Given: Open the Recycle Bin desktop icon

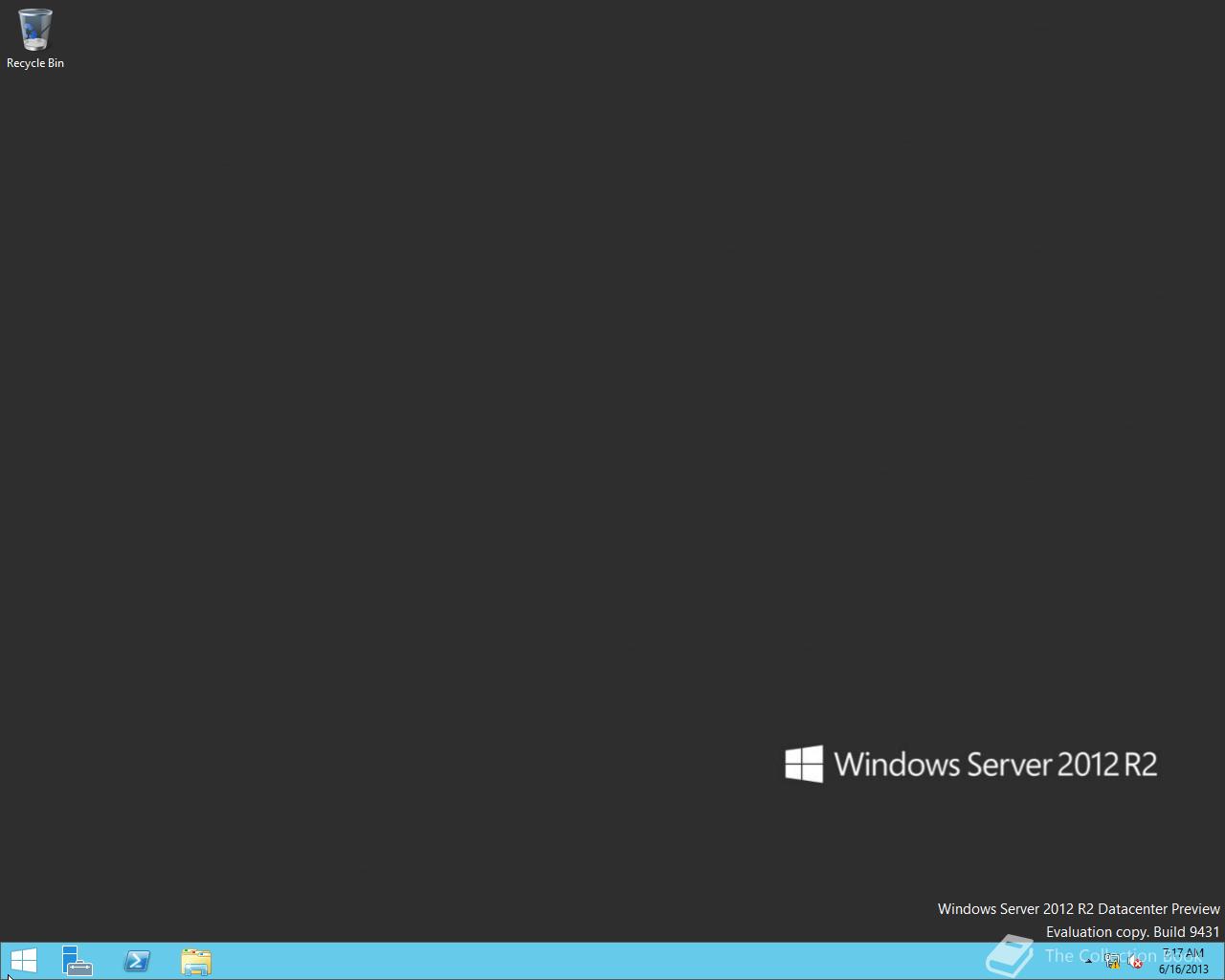Looking at the screenshot, I should (x=34, y=39).
